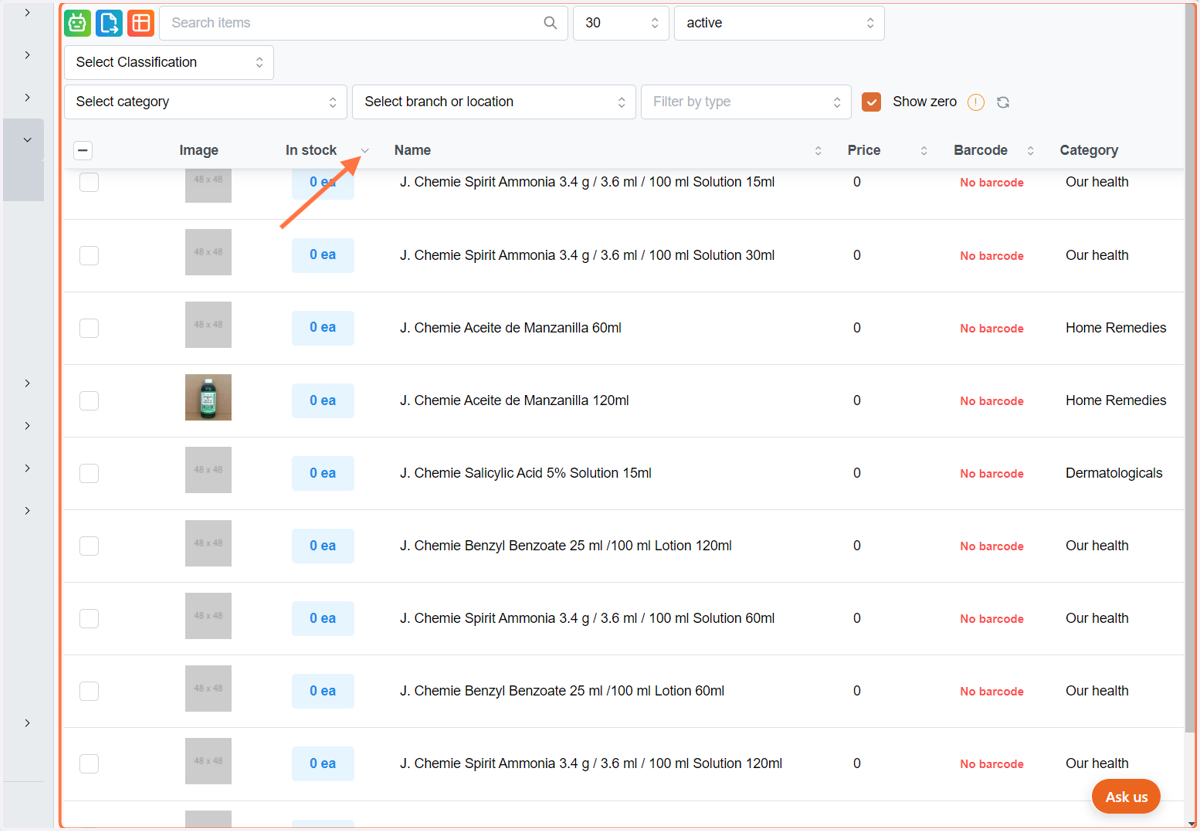The image size is (1200, 831).
Task: Open J. Chemie Aceite de Manzanilla 60ml item
Action: point(511,328)
